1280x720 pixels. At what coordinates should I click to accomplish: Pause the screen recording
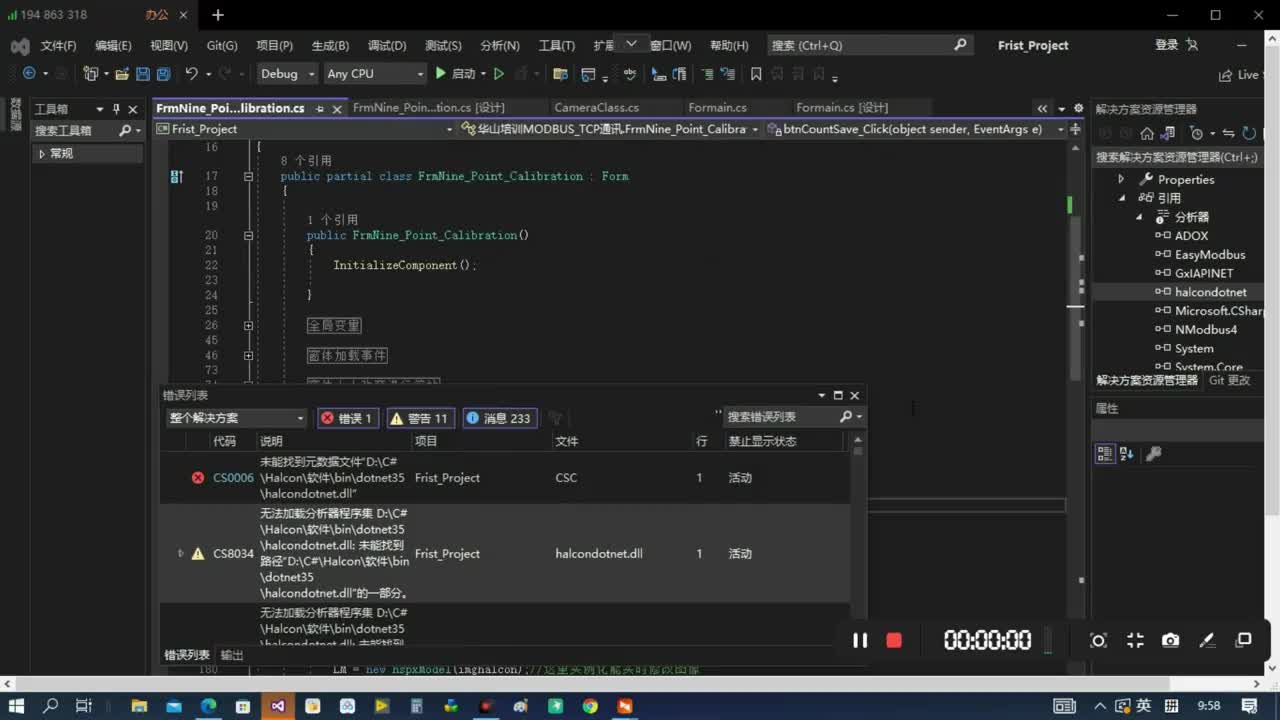coord(860,640)
